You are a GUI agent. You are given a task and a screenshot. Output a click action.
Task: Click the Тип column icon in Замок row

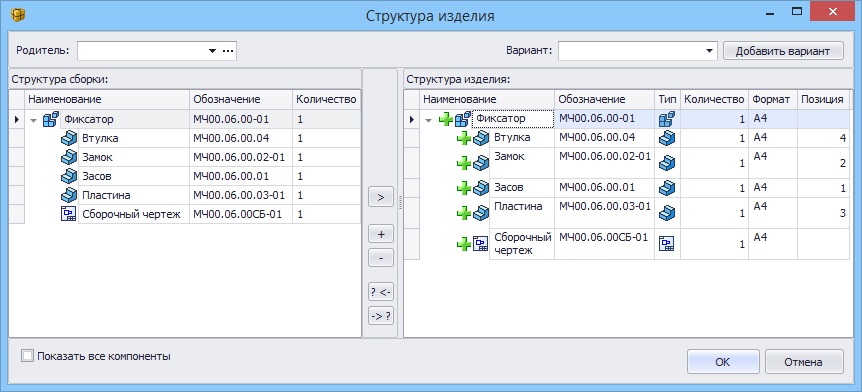667,163
